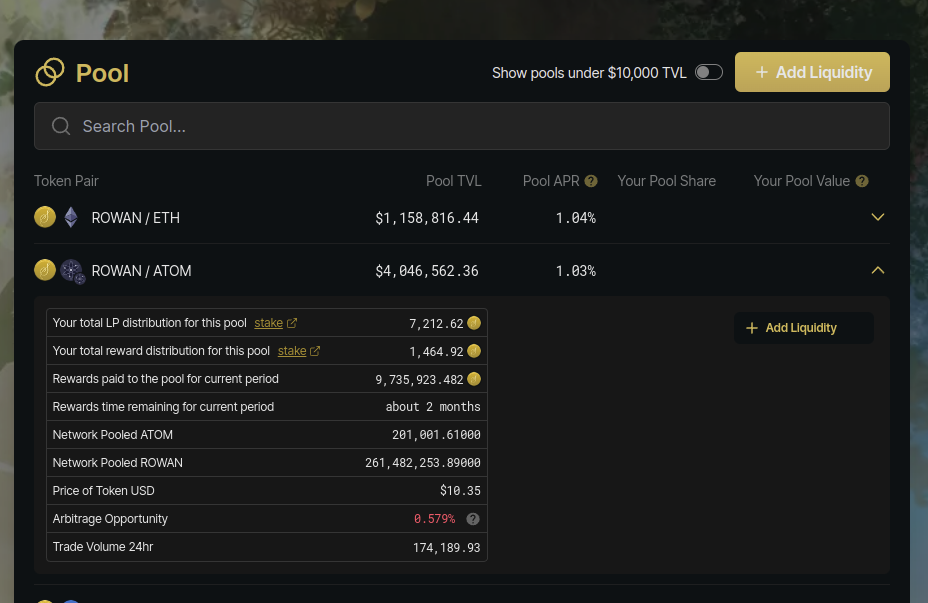Click external link icon next to reward distribution stake

[x=315, y=351]
